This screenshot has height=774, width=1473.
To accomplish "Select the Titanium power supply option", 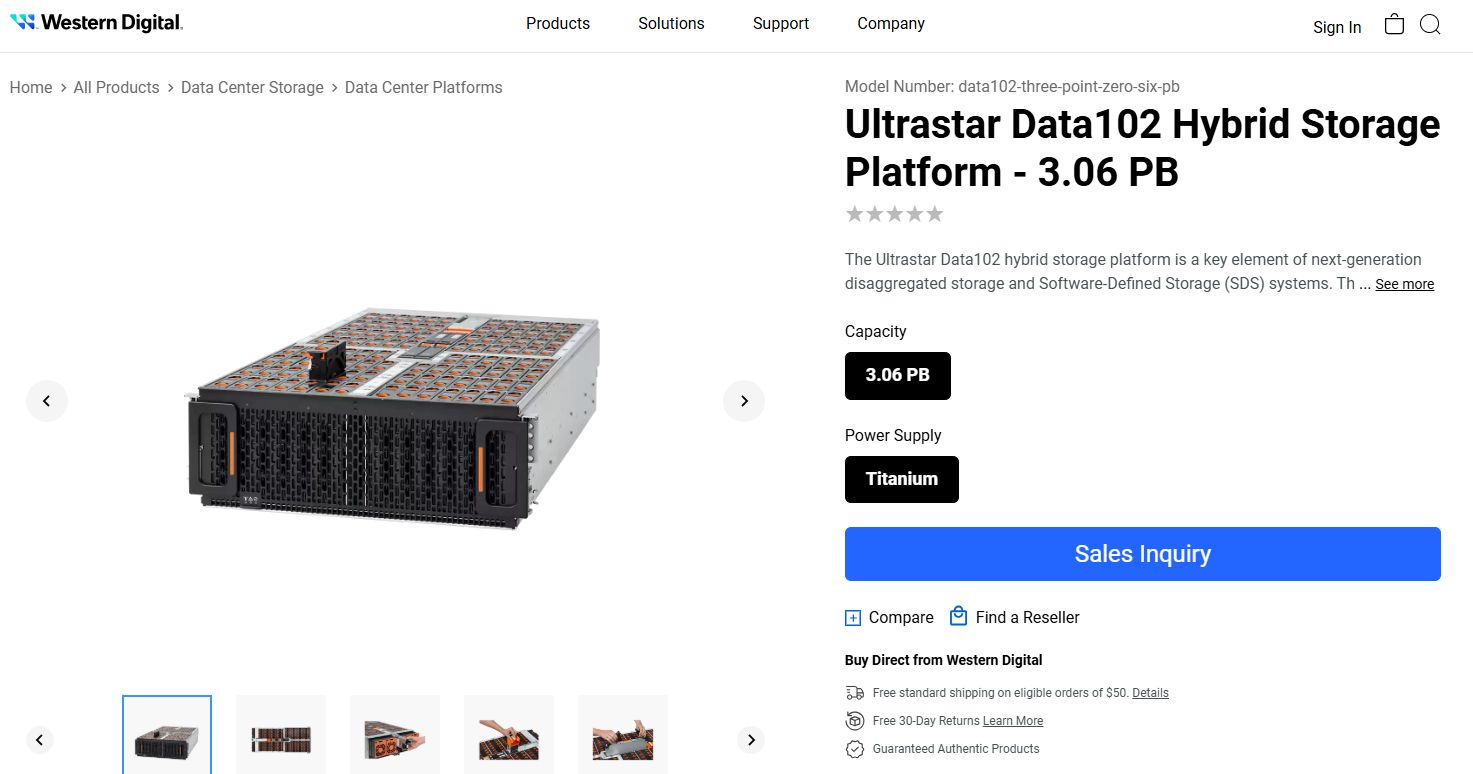I will [x=901, y=479].
